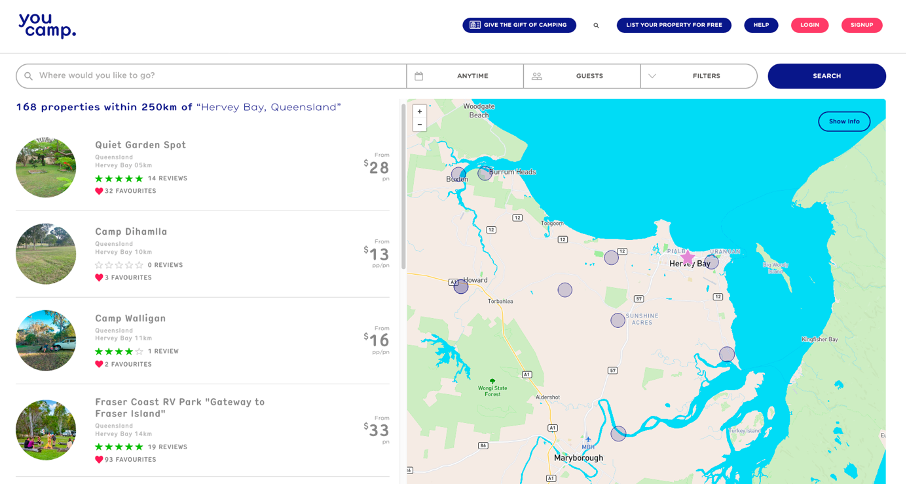Viewport: 906px width, 484px height.
Task: Click the $28 price for Quiet Garden Spot
Action: click(x=376, y=167)
